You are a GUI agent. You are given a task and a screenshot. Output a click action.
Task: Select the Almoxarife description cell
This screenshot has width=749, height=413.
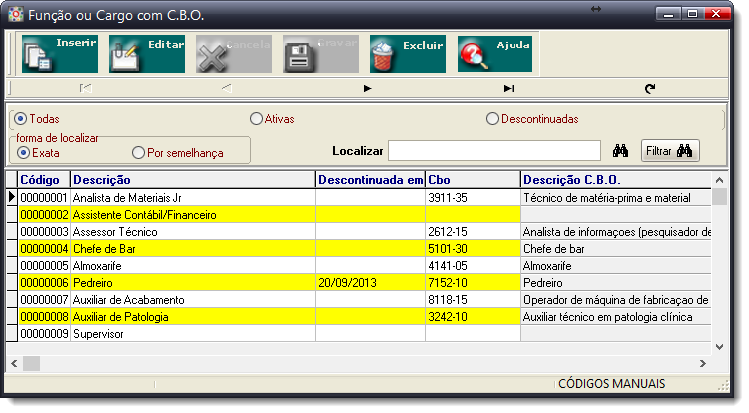(193, 266)
